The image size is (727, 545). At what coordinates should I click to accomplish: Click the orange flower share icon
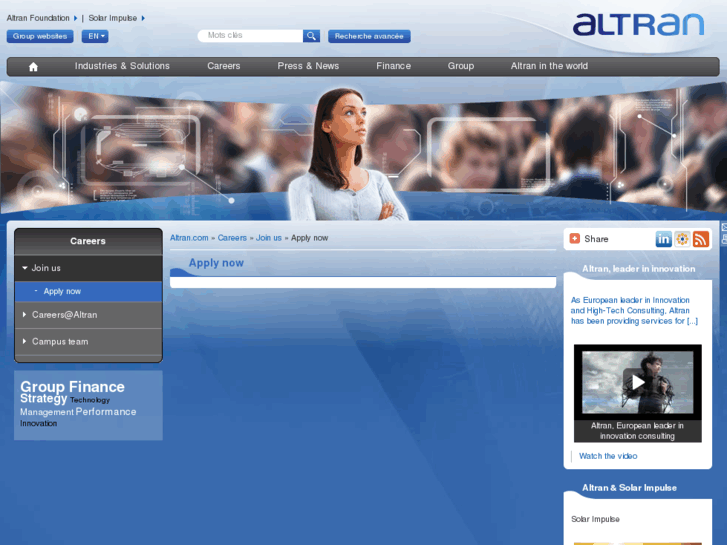(x=682, y=239)
